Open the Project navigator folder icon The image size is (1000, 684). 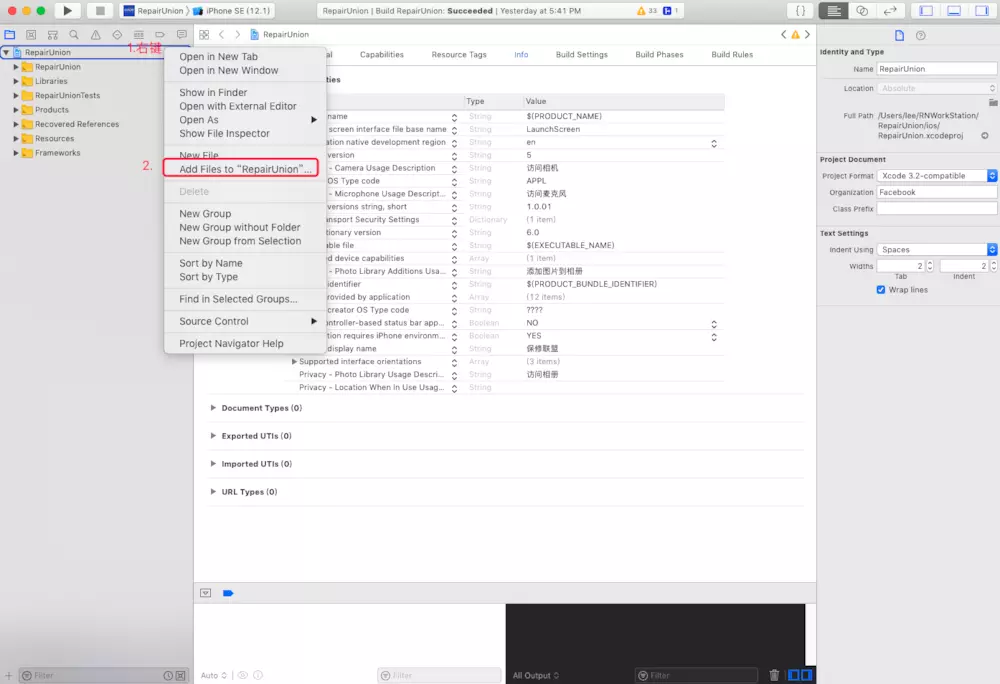(x=10, y=34)
